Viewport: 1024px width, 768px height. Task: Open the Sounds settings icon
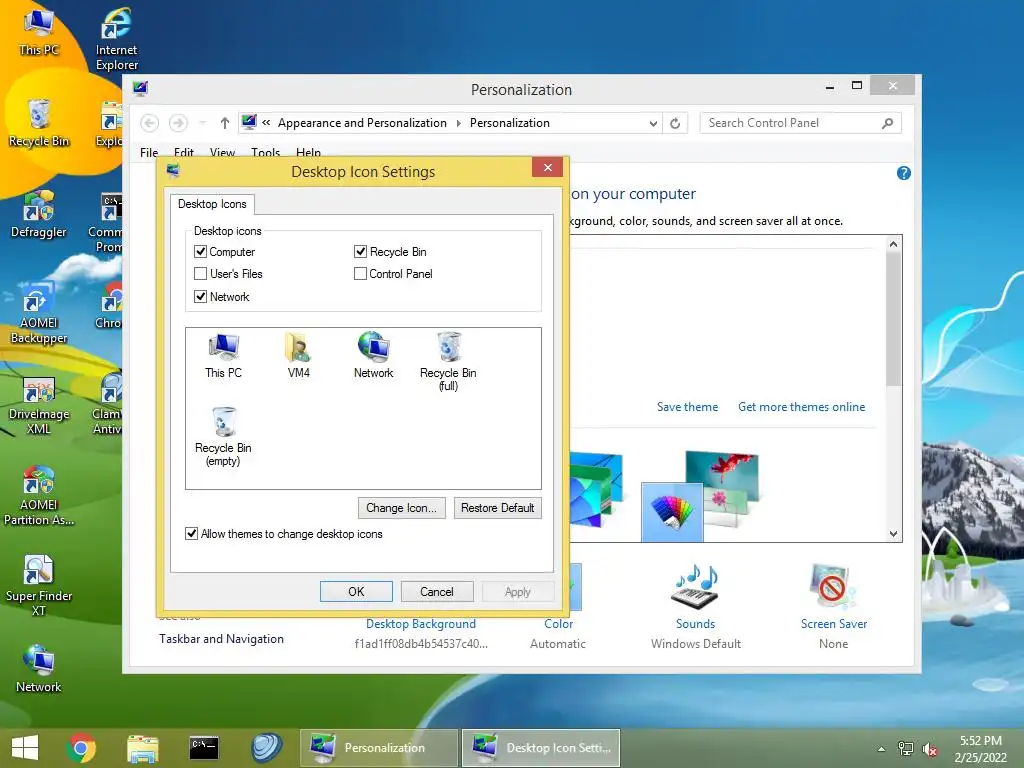click(x=695, y=587)
